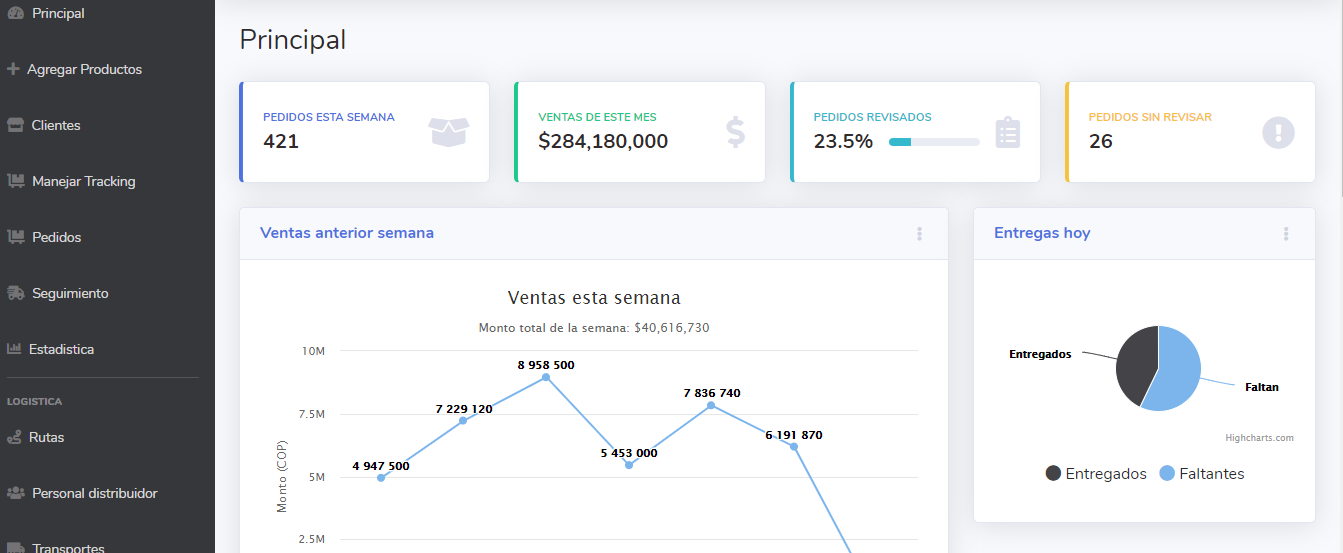Click the 6 191 870 data point

click(x=794, y=446)
